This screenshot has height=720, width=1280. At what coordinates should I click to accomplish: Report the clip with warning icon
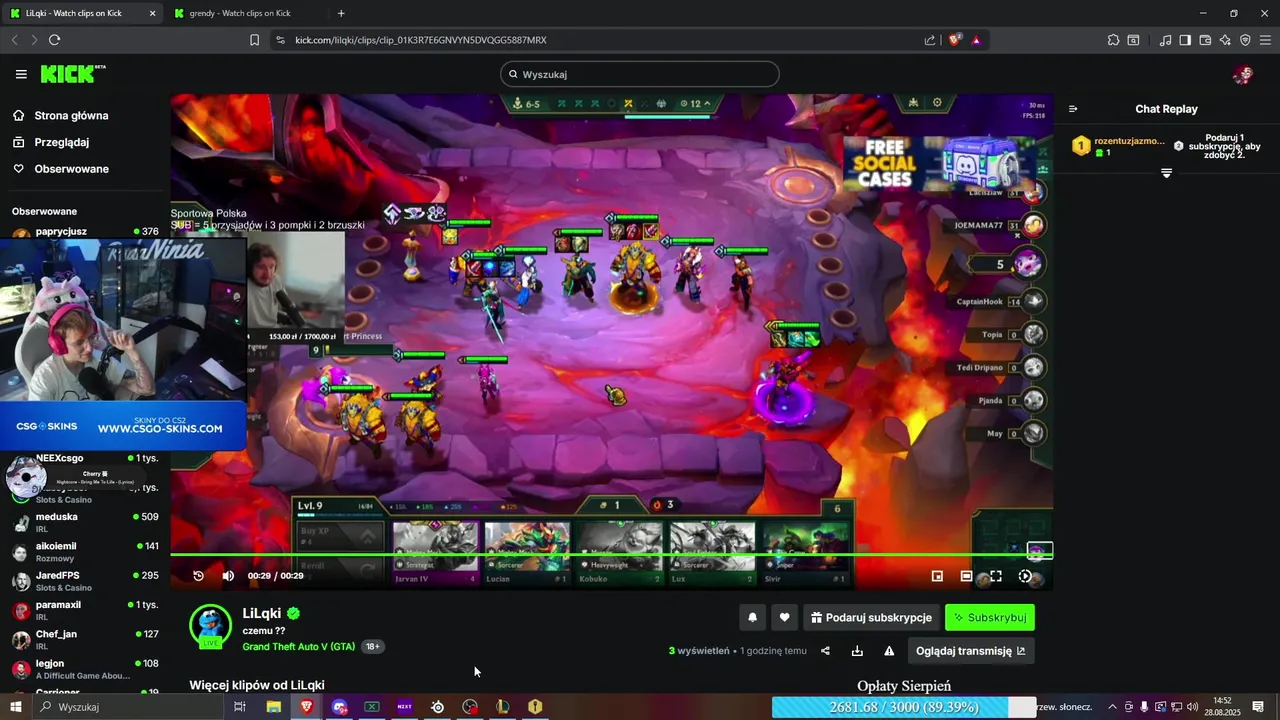[889, 651]
